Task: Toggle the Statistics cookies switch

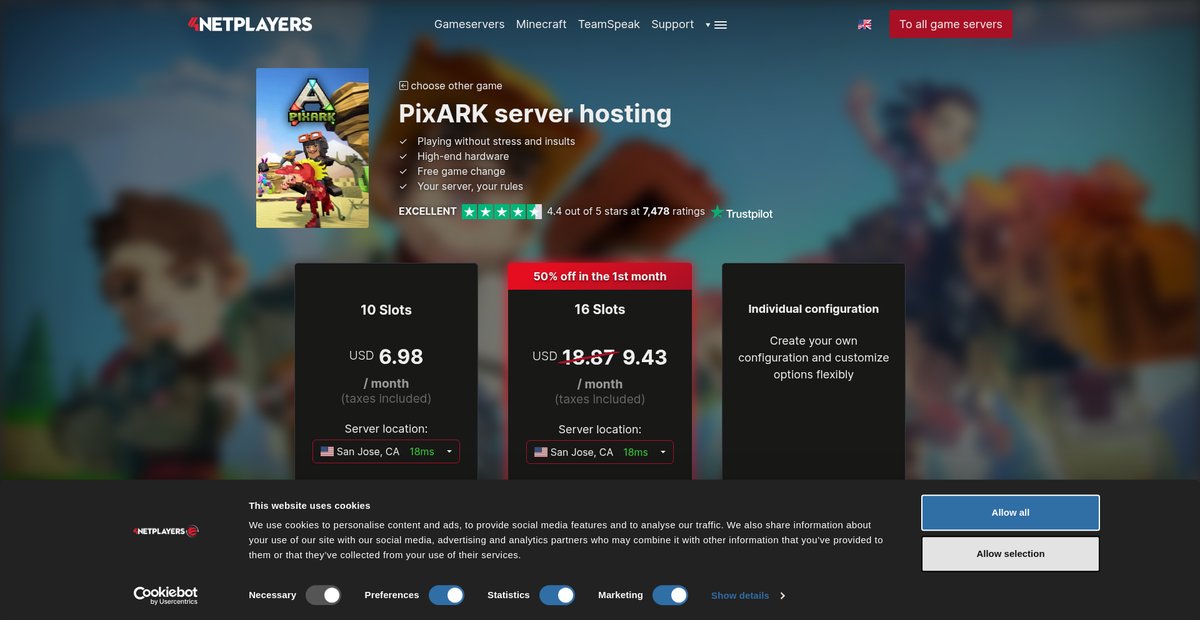Action: pyautogui.click(x=557, y=595)
